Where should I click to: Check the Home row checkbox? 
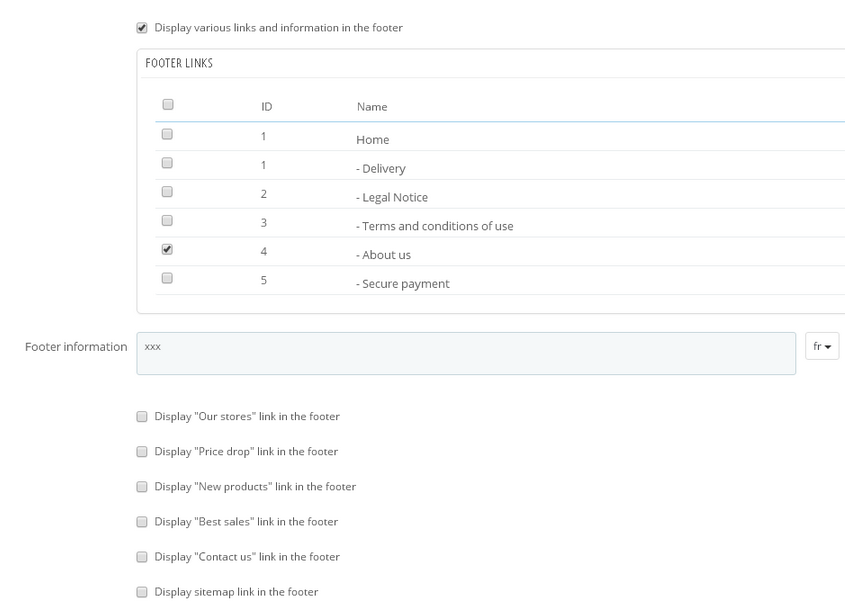click(x=167, y=133)
